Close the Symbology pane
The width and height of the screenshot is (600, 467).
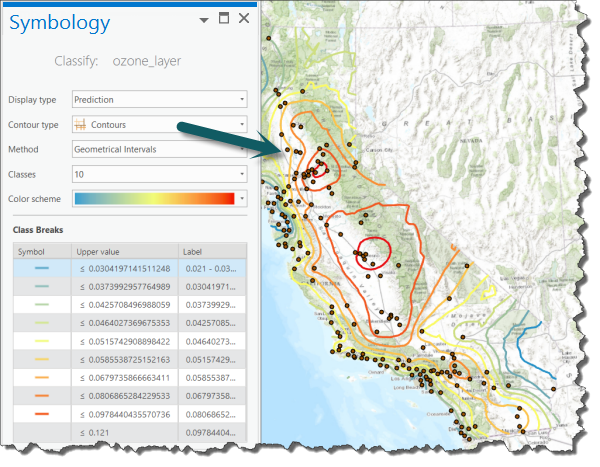243,19
